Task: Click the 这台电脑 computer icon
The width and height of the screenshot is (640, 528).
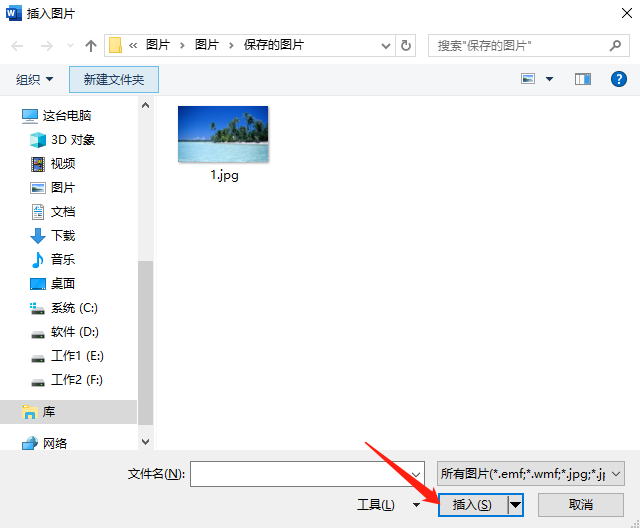Action: pos(30,116)
